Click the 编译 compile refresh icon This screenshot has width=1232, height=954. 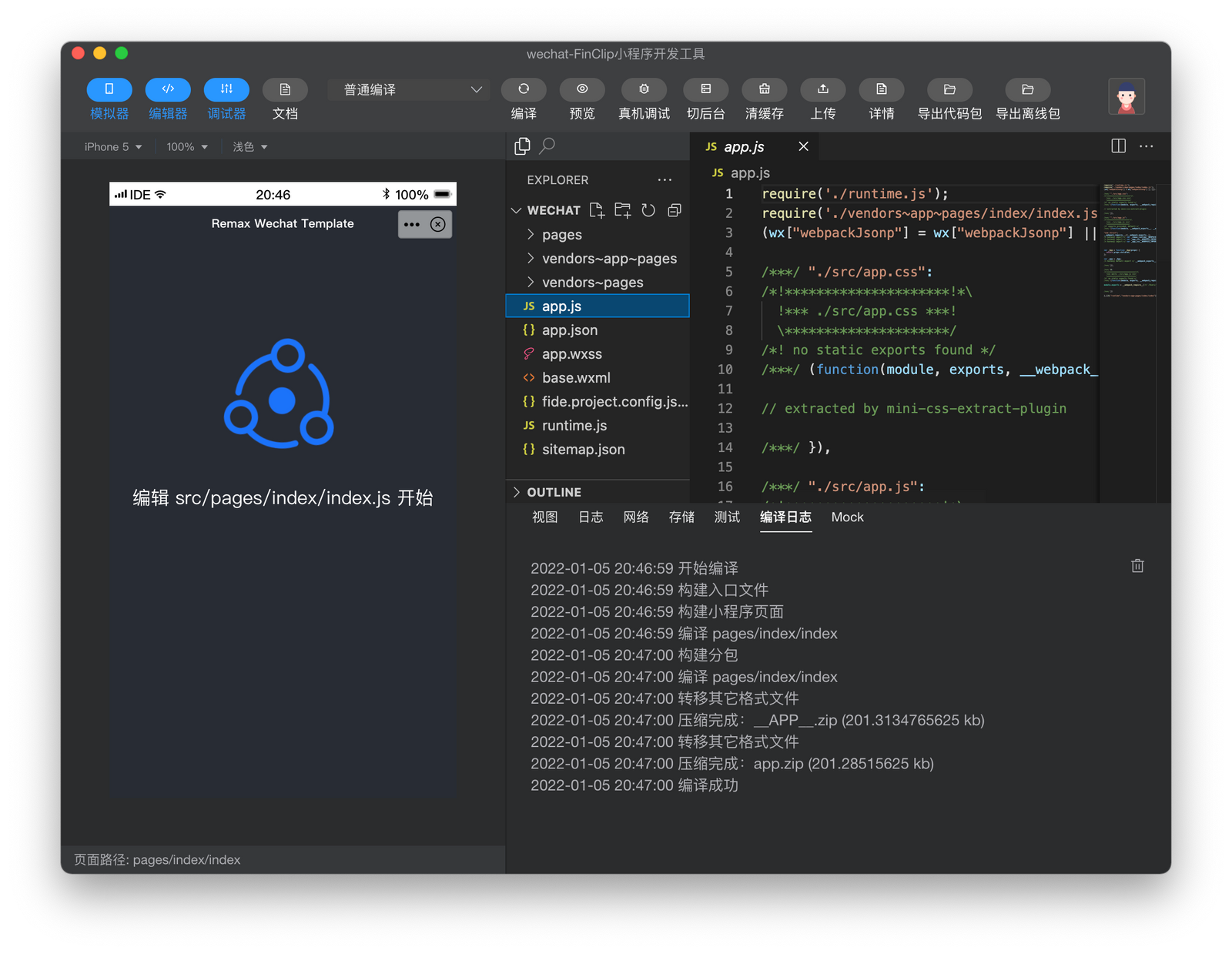pos(524,89)
